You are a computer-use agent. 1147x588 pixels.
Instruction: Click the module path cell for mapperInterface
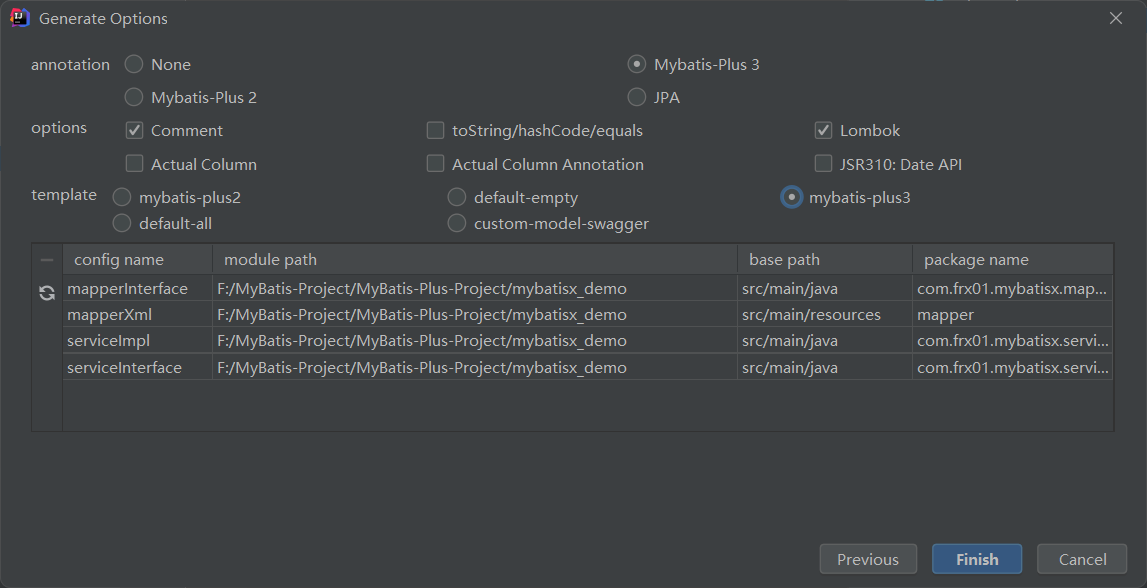475,289
